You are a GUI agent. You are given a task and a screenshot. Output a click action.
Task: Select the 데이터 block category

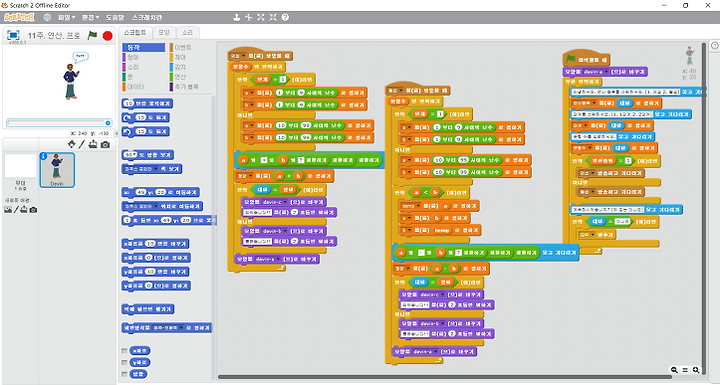tap(143, 86)
